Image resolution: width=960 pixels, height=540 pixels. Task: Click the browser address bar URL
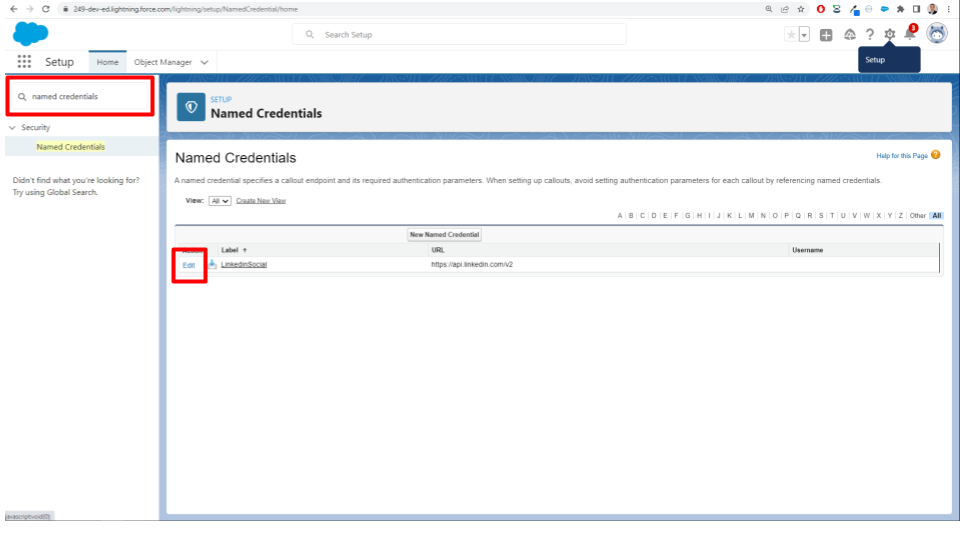(186, 9)
